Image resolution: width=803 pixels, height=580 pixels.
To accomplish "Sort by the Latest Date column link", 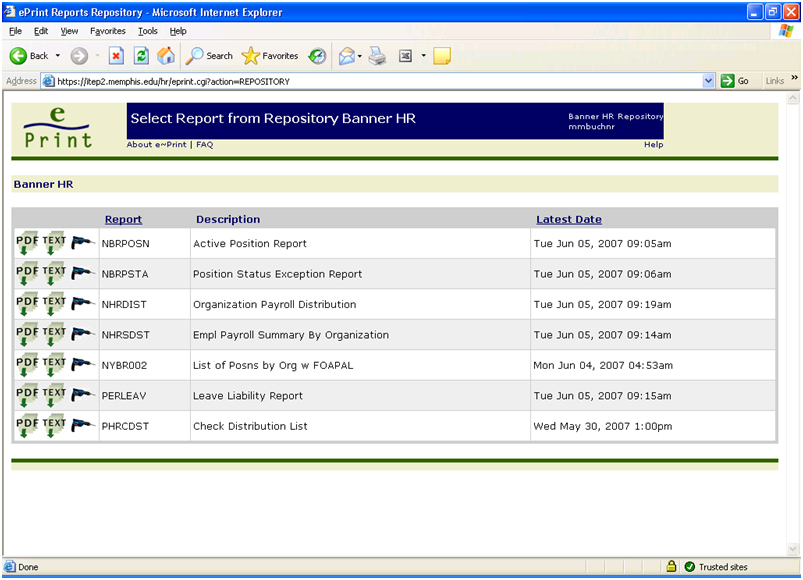I will click(x=568, y=219).
